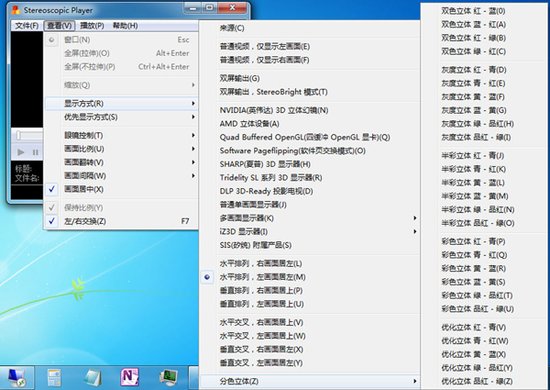The image size is (550, 390).
Task: Select 水平交叉，右画面居上(V)
Action: click(310, 322)
